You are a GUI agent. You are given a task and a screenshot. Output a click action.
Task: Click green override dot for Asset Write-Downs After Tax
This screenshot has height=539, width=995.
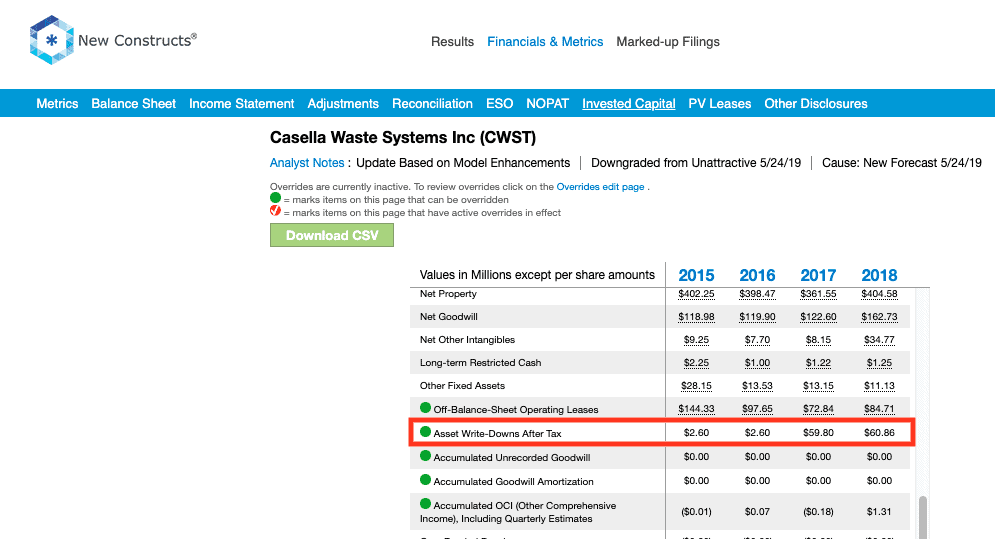(425, 432)
